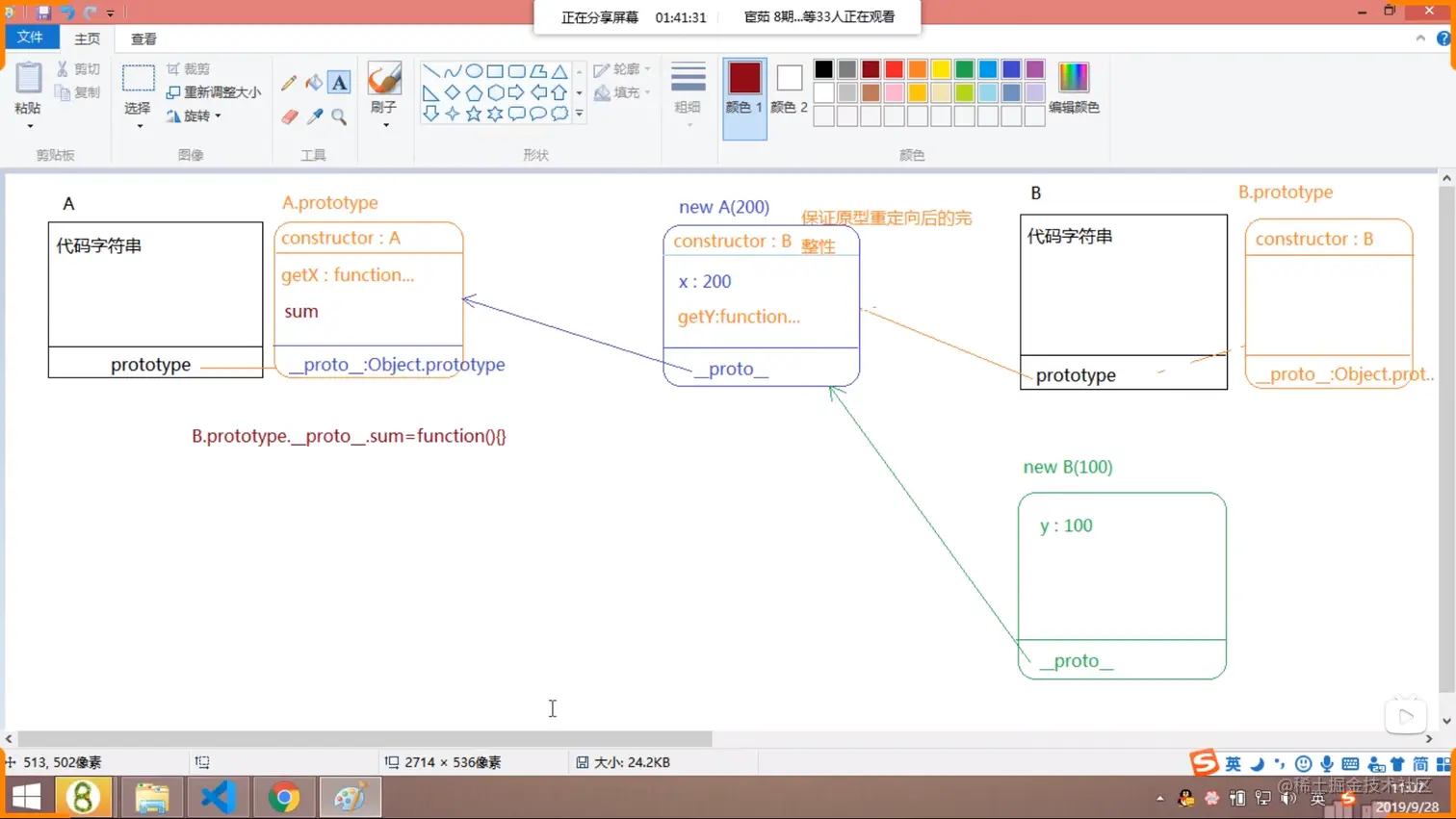Click the horizontal scrollbar right arrow
The image size is (1456, 819).
[1429, 739]
